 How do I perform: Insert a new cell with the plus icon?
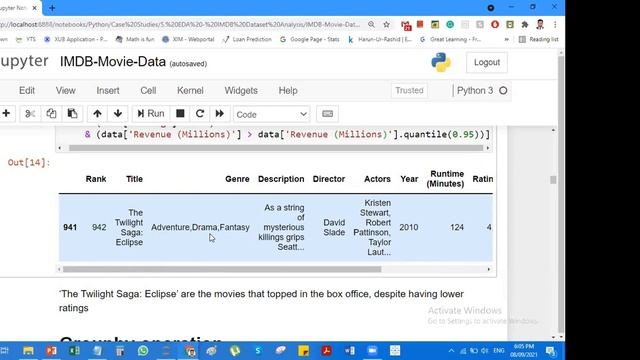(6, 113)
